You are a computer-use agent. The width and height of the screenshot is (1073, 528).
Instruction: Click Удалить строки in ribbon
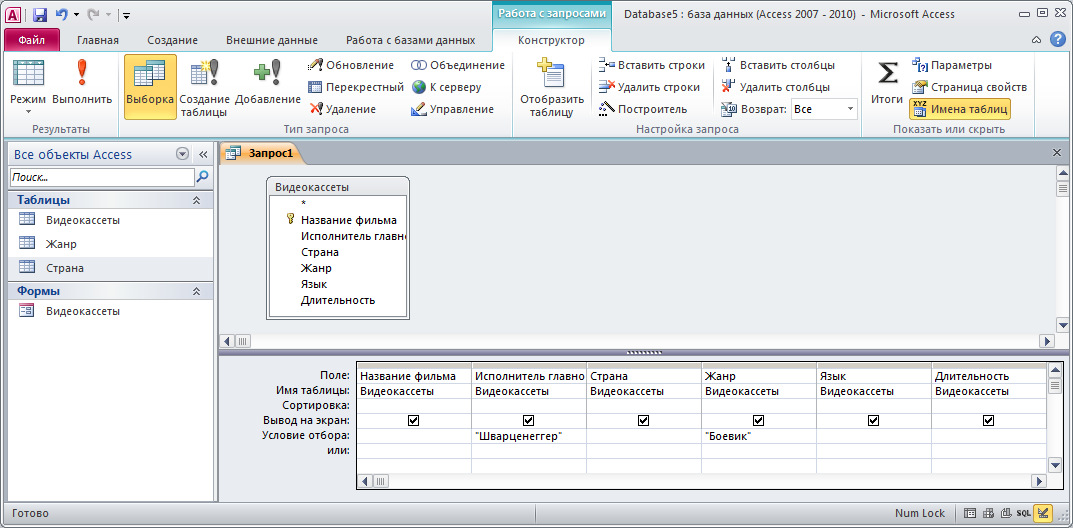tap(649, 88)
